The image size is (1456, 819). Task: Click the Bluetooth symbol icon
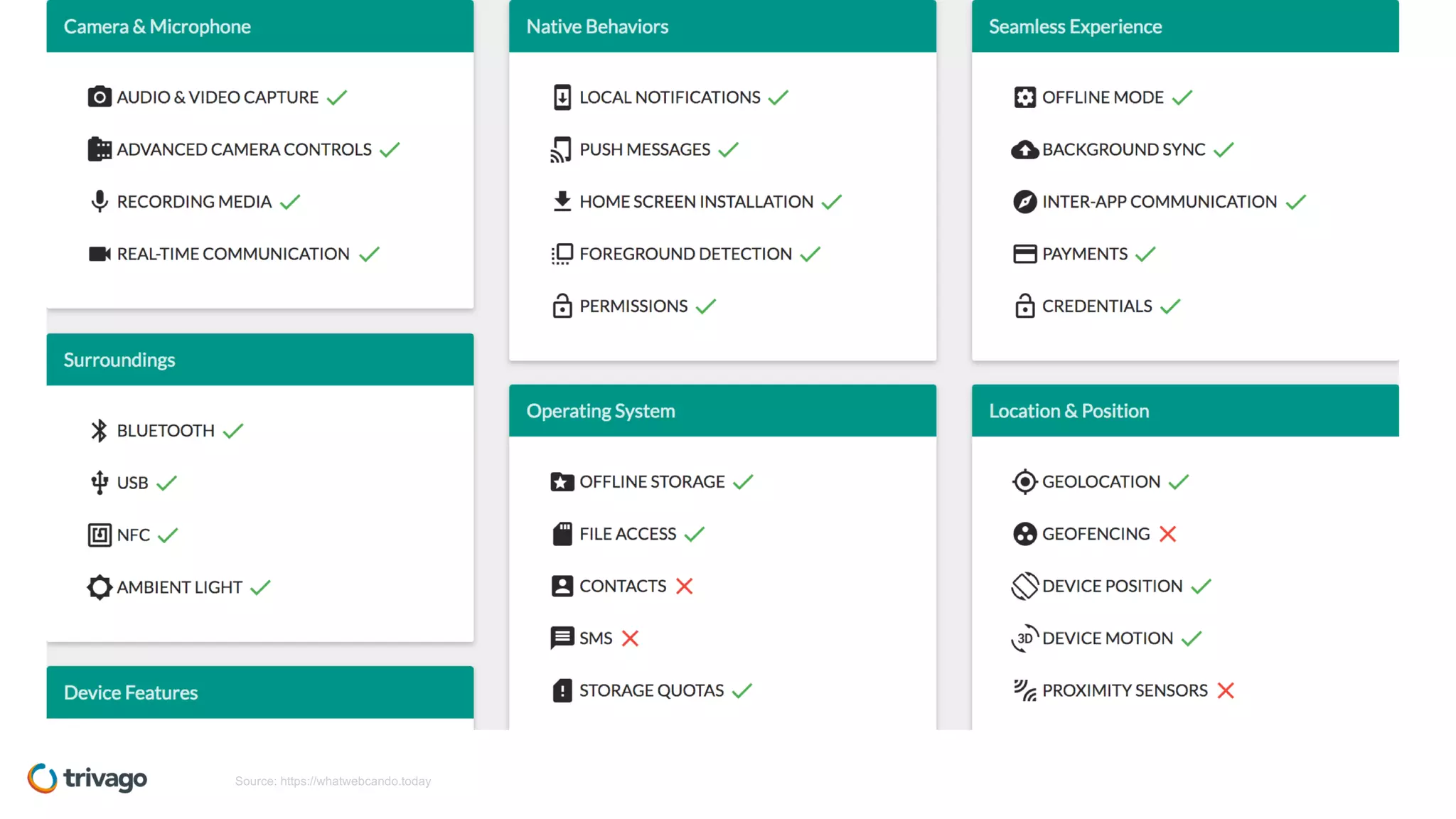(100, 430)
